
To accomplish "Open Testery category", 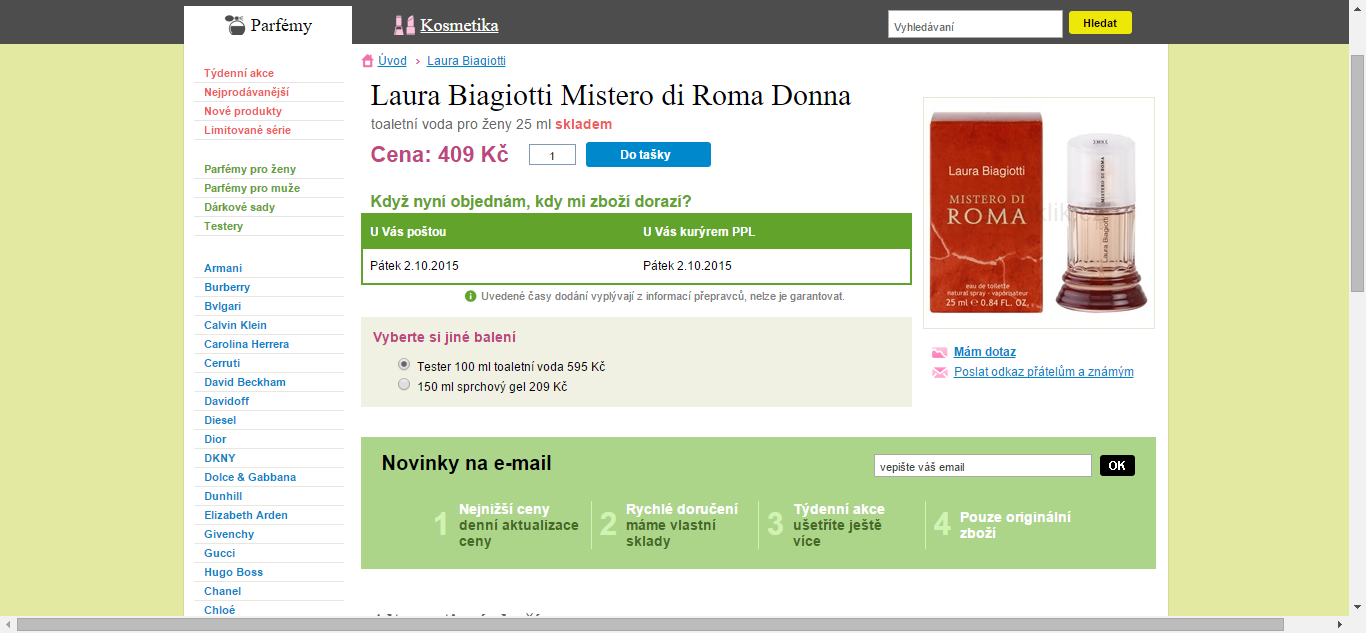I will 224,226.
